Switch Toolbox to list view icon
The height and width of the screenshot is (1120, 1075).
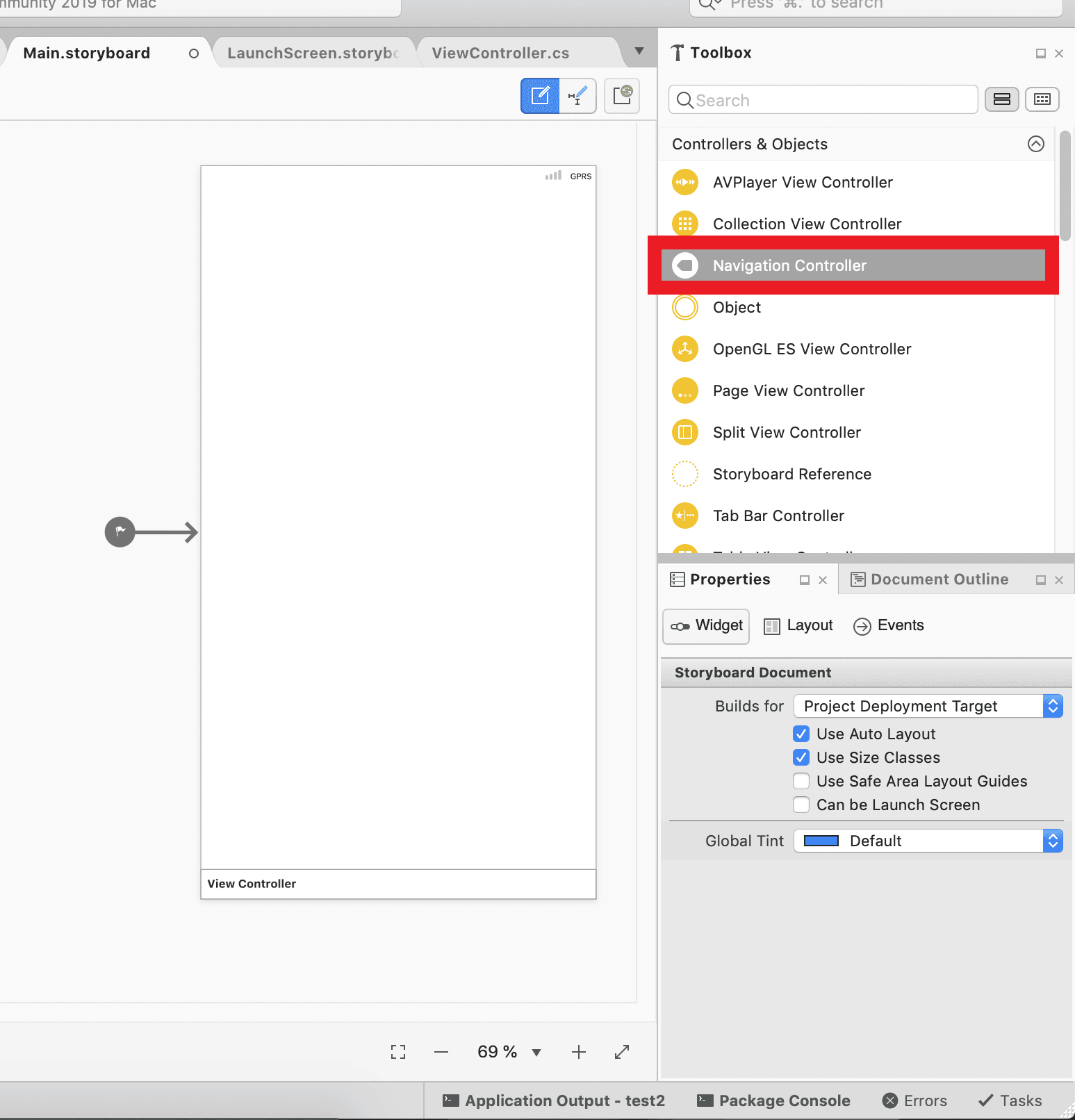point(1001,99)
